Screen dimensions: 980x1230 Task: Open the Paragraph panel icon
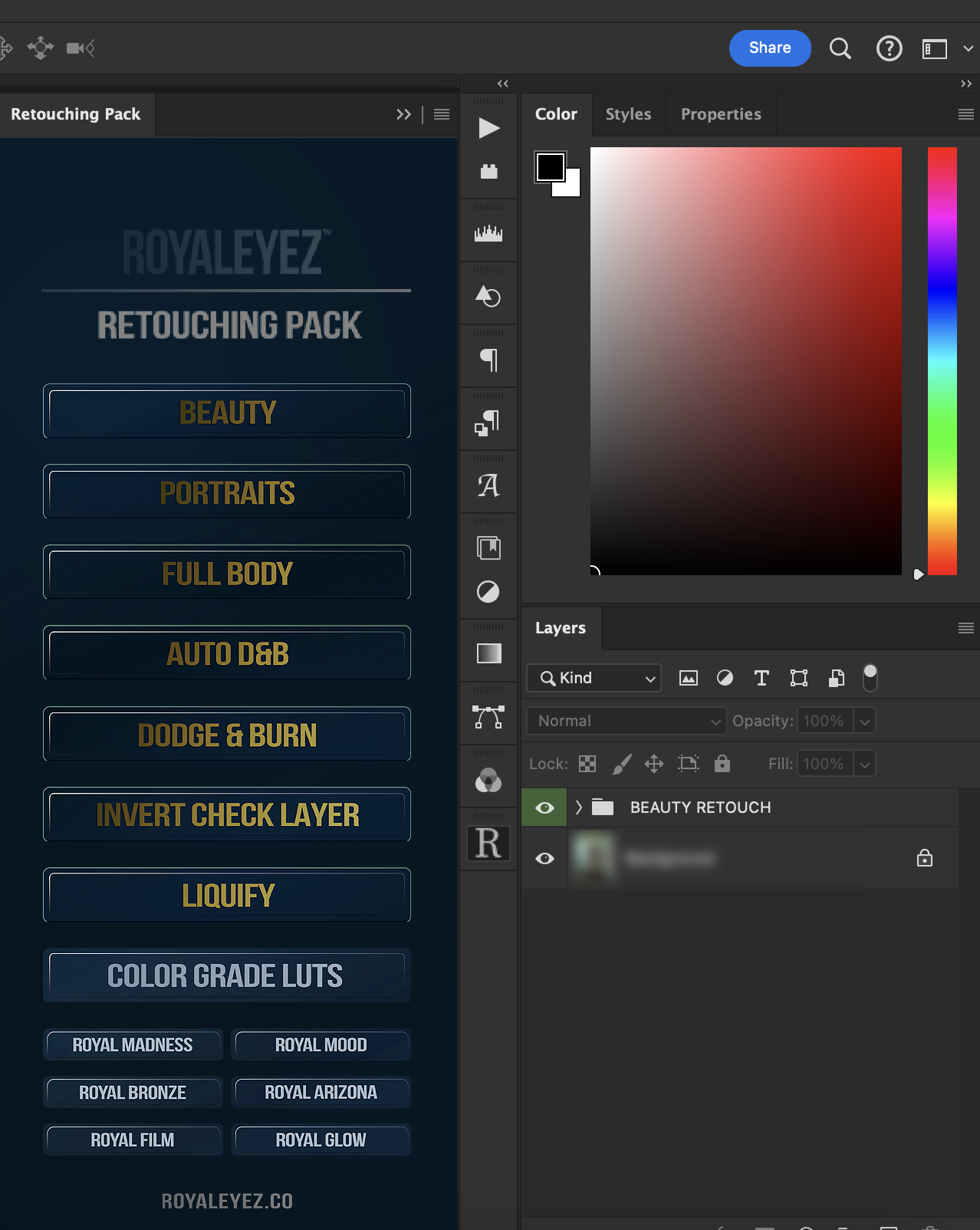pyautogui.click(x=488, y=359)
